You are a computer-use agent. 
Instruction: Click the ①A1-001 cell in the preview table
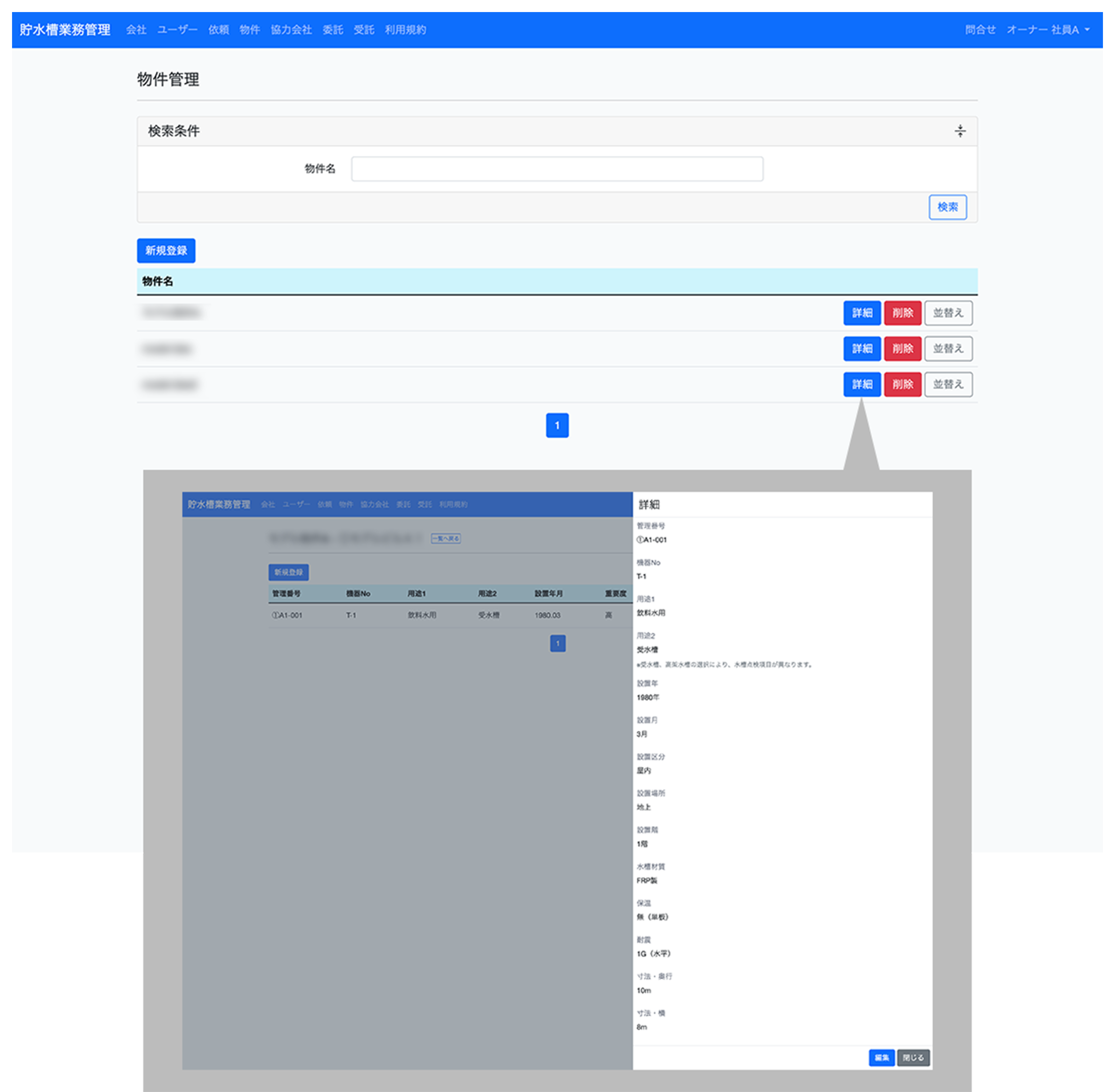(287, 616)
